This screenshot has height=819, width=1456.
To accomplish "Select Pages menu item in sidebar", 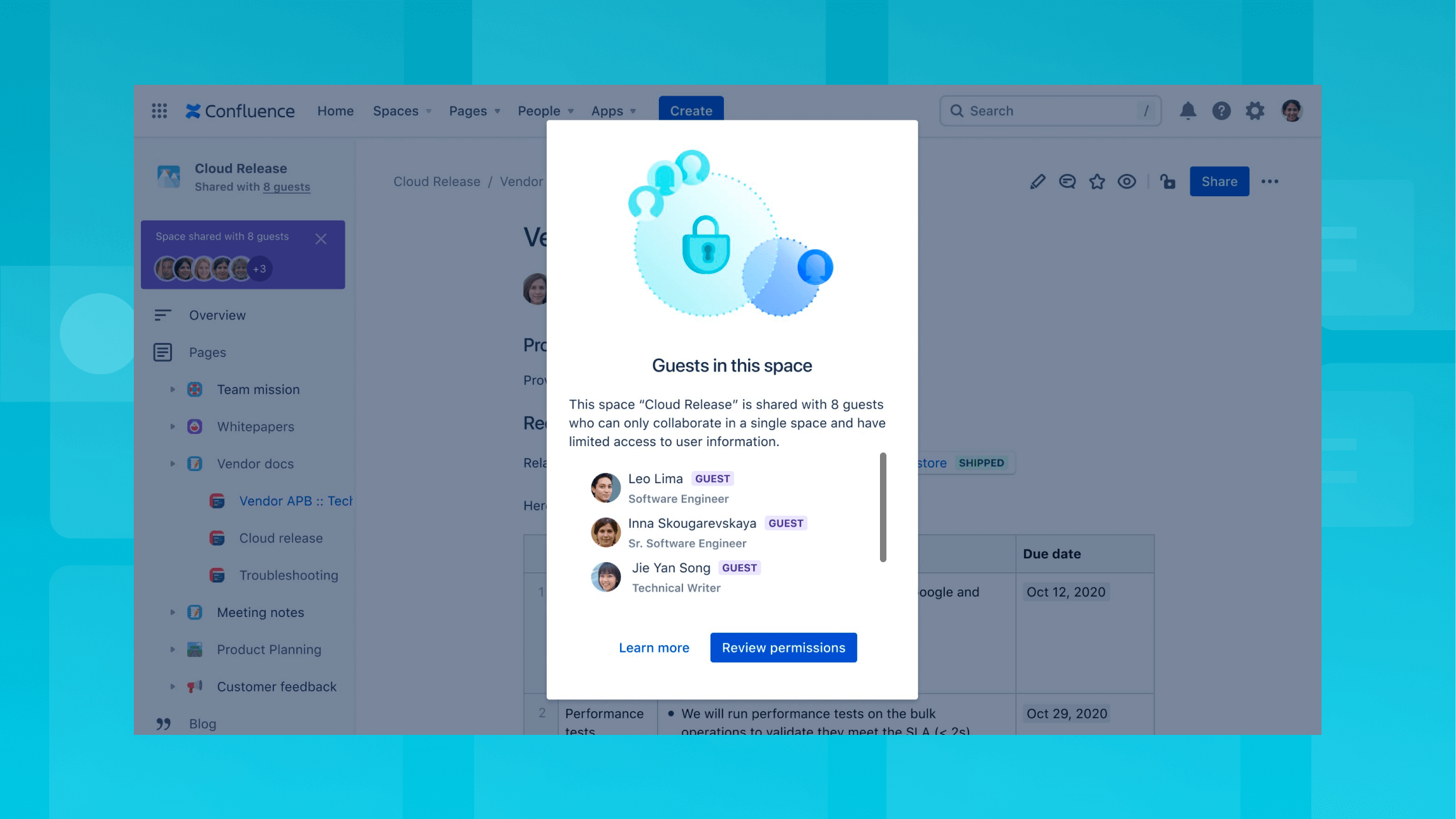I will (206, 352).
